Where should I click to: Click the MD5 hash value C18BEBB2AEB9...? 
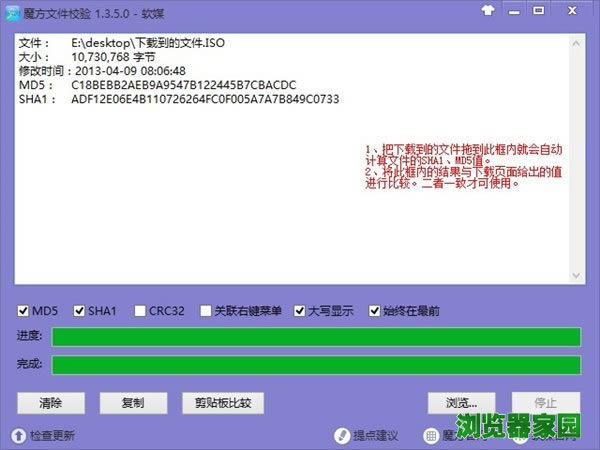point(184,85)
